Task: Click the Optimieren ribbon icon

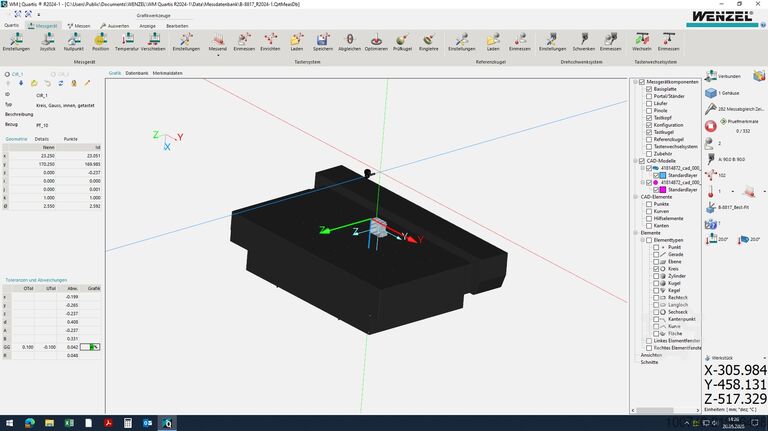Action: click(x=376, y=42)
